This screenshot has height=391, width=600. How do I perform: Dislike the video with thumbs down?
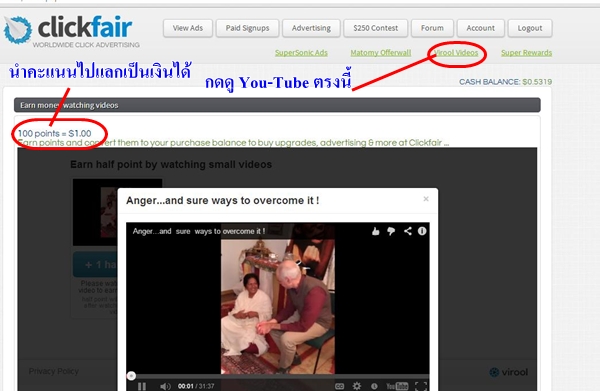coord(391,231)
